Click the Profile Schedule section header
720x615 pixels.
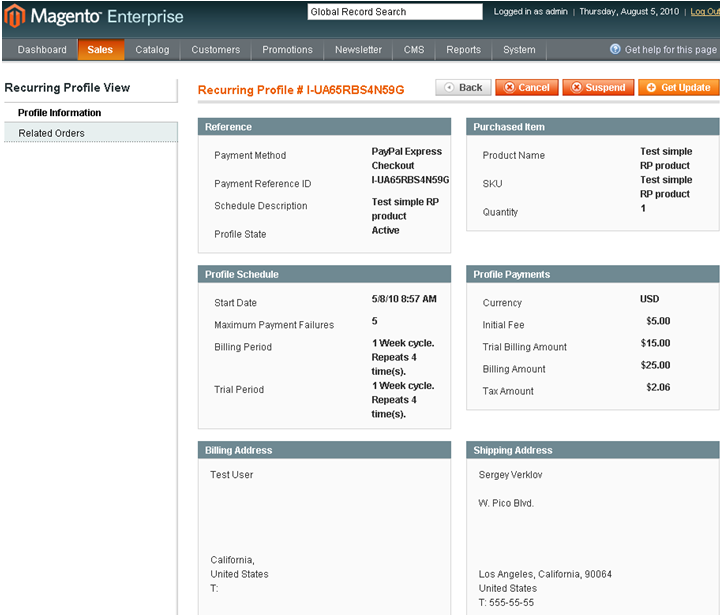[x=324, y=274]
